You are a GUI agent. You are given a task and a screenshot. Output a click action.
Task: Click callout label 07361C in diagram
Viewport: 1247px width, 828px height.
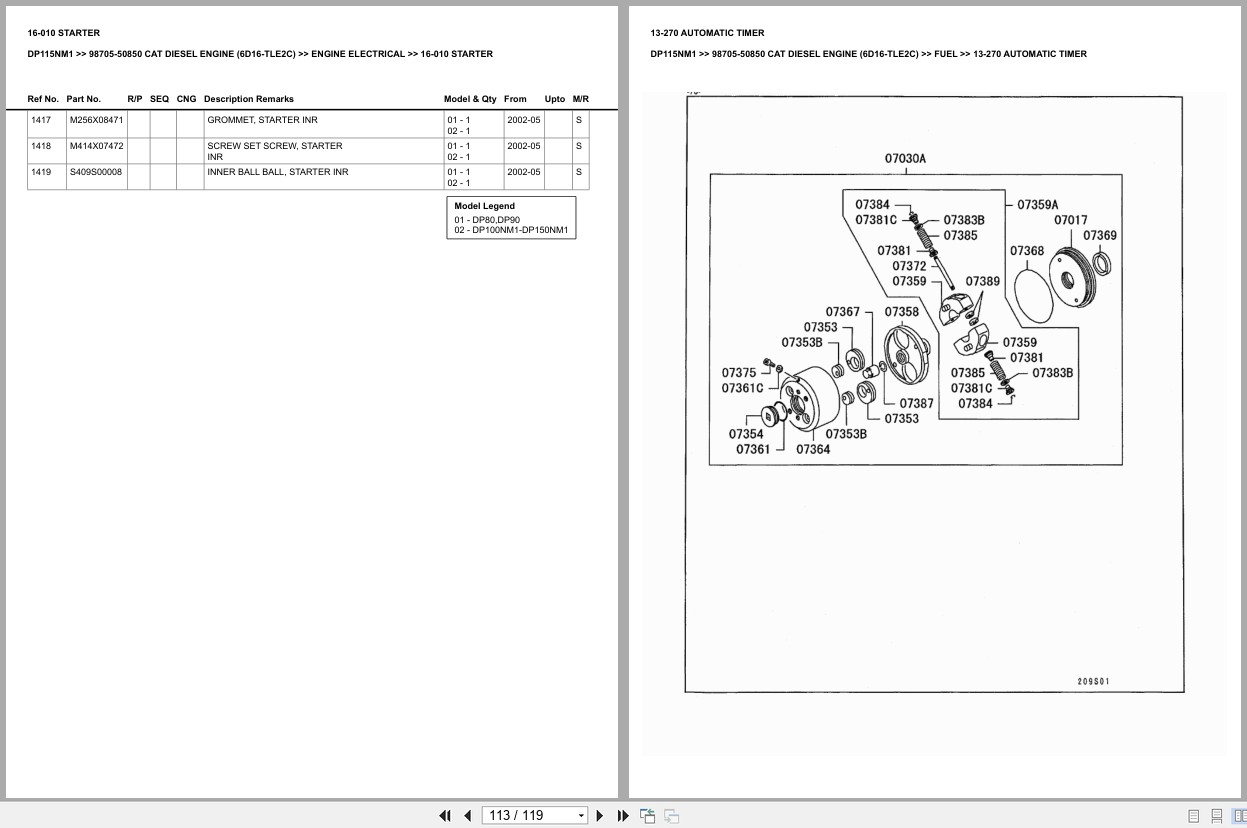[x=743, y=388]
